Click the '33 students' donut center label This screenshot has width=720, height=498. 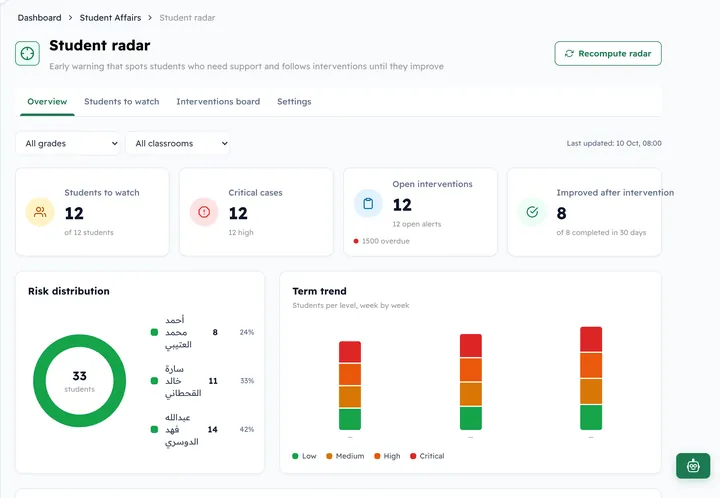(x=79, y=381)
